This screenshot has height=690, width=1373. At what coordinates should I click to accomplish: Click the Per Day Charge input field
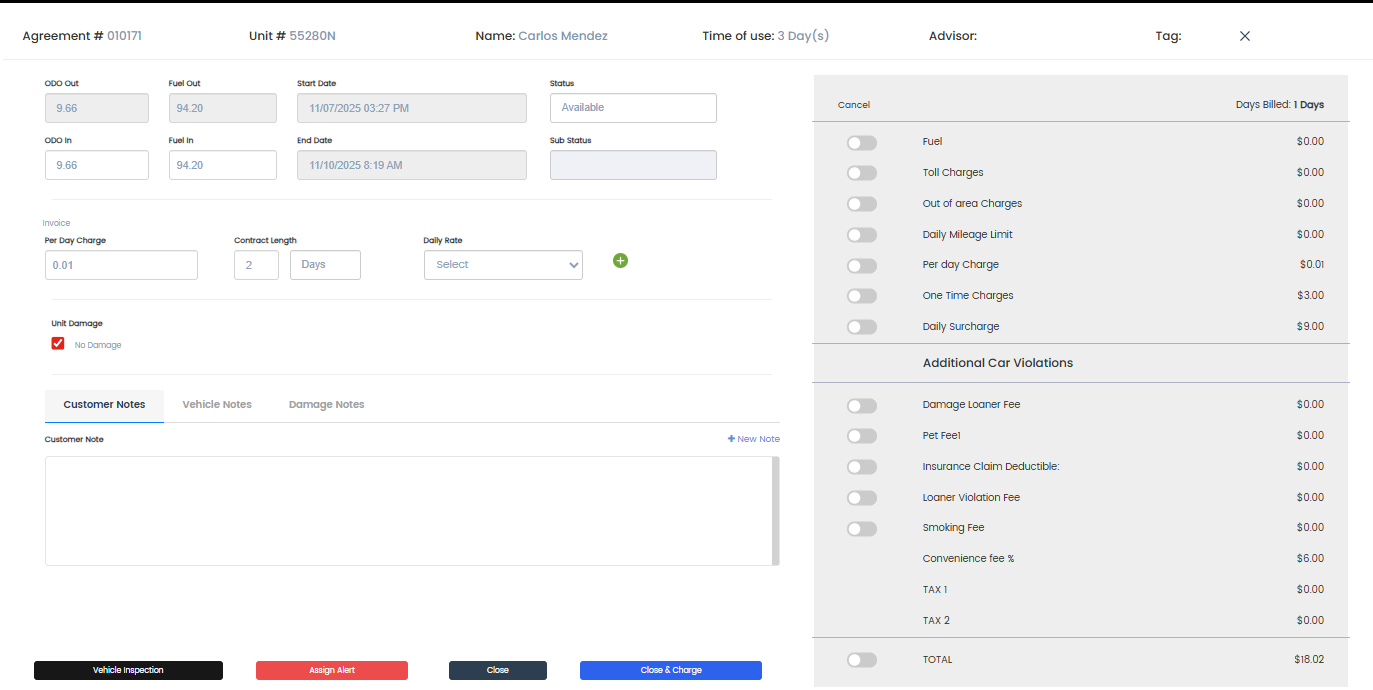pos(121,265)
